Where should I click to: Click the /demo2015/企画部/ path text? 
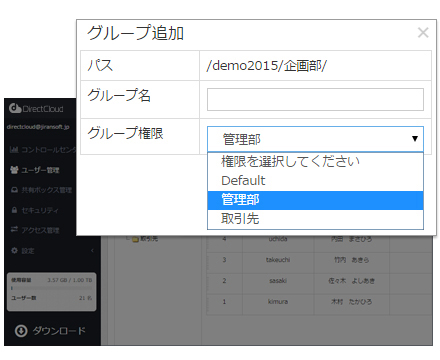point(266,66)
